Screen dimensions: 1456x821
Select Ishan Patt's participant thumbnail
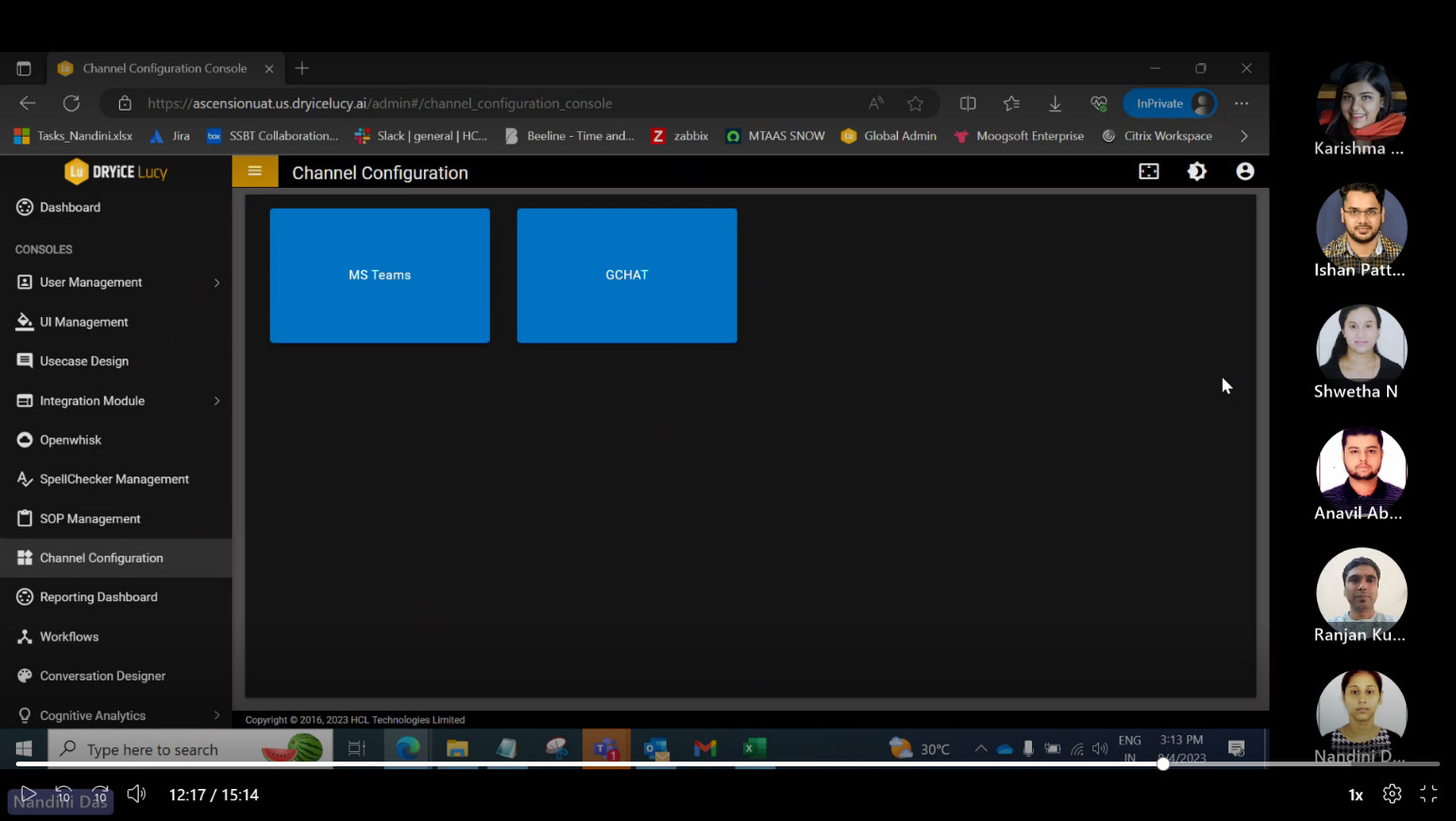coord(1361,231)
